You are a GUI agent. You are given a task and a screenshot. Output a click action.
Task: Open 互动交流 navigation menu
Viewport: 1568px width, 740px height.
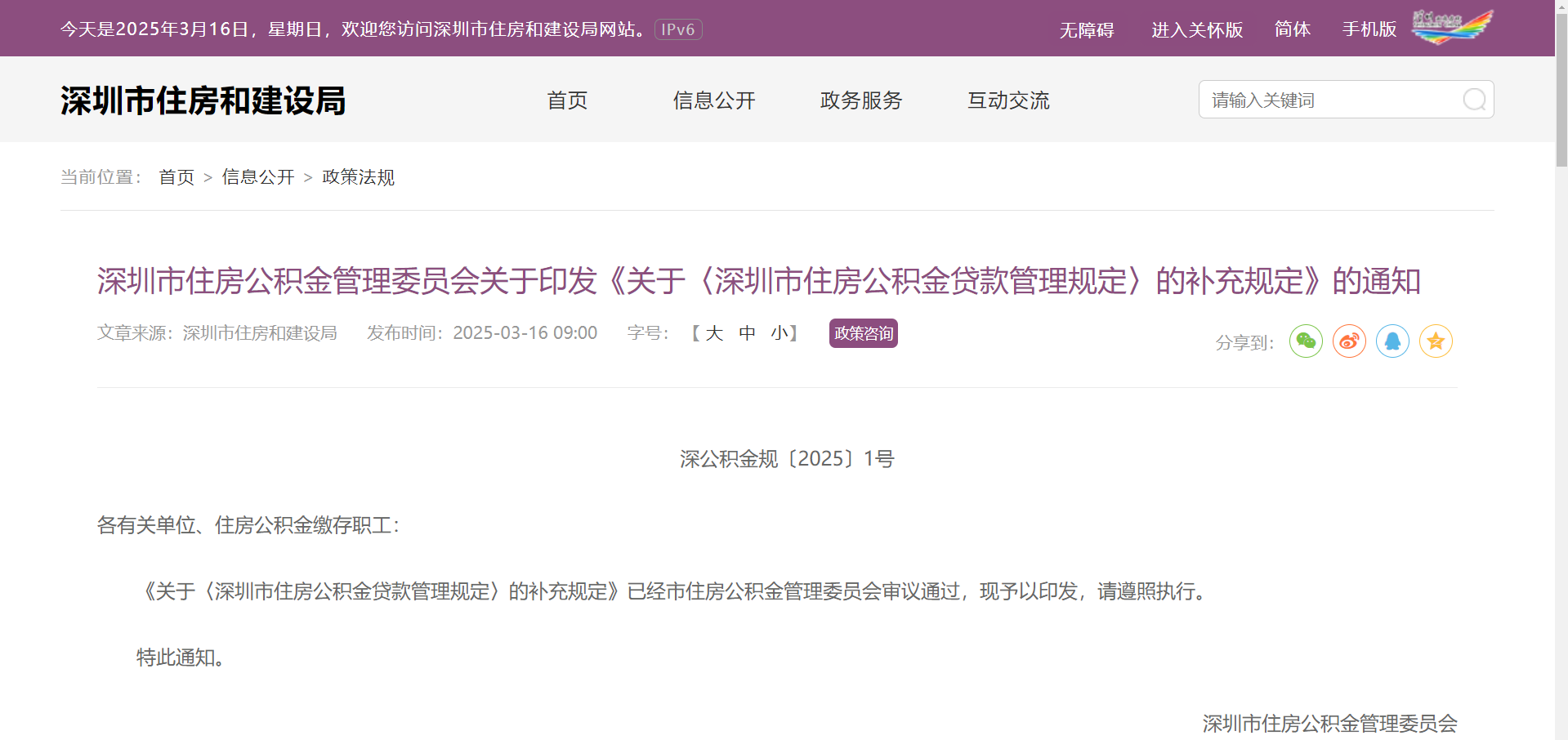(x=1008, y=100)
